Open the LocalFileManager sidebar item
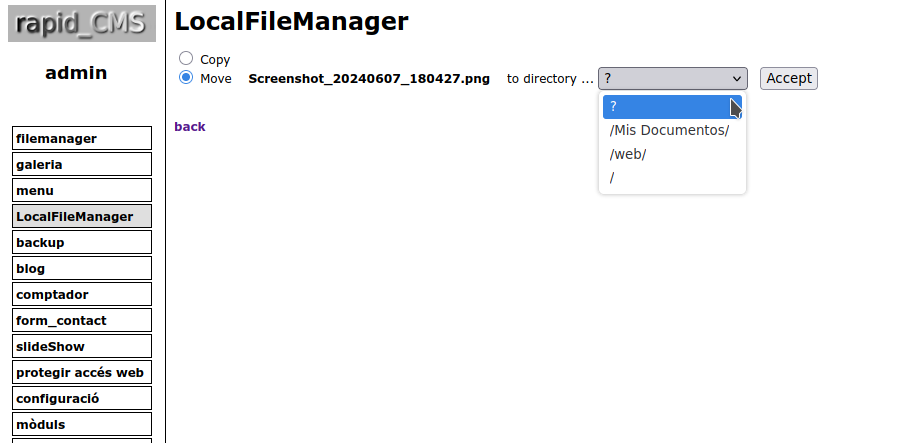900x443 pixels. (82, 216)
